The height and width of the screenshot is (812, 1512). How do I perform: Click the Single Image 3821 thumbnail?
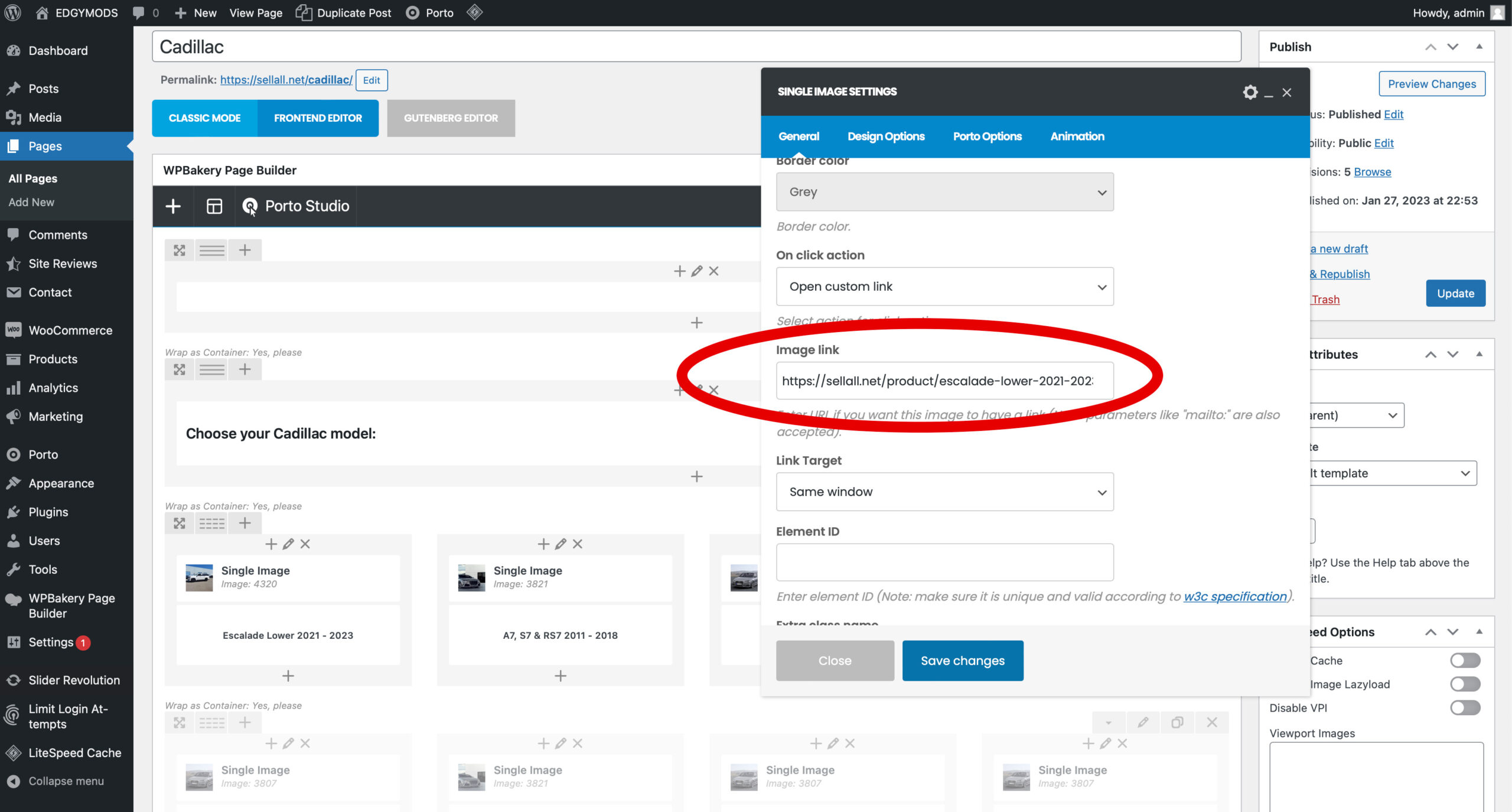pyautogui.click(x=471, y=577)
